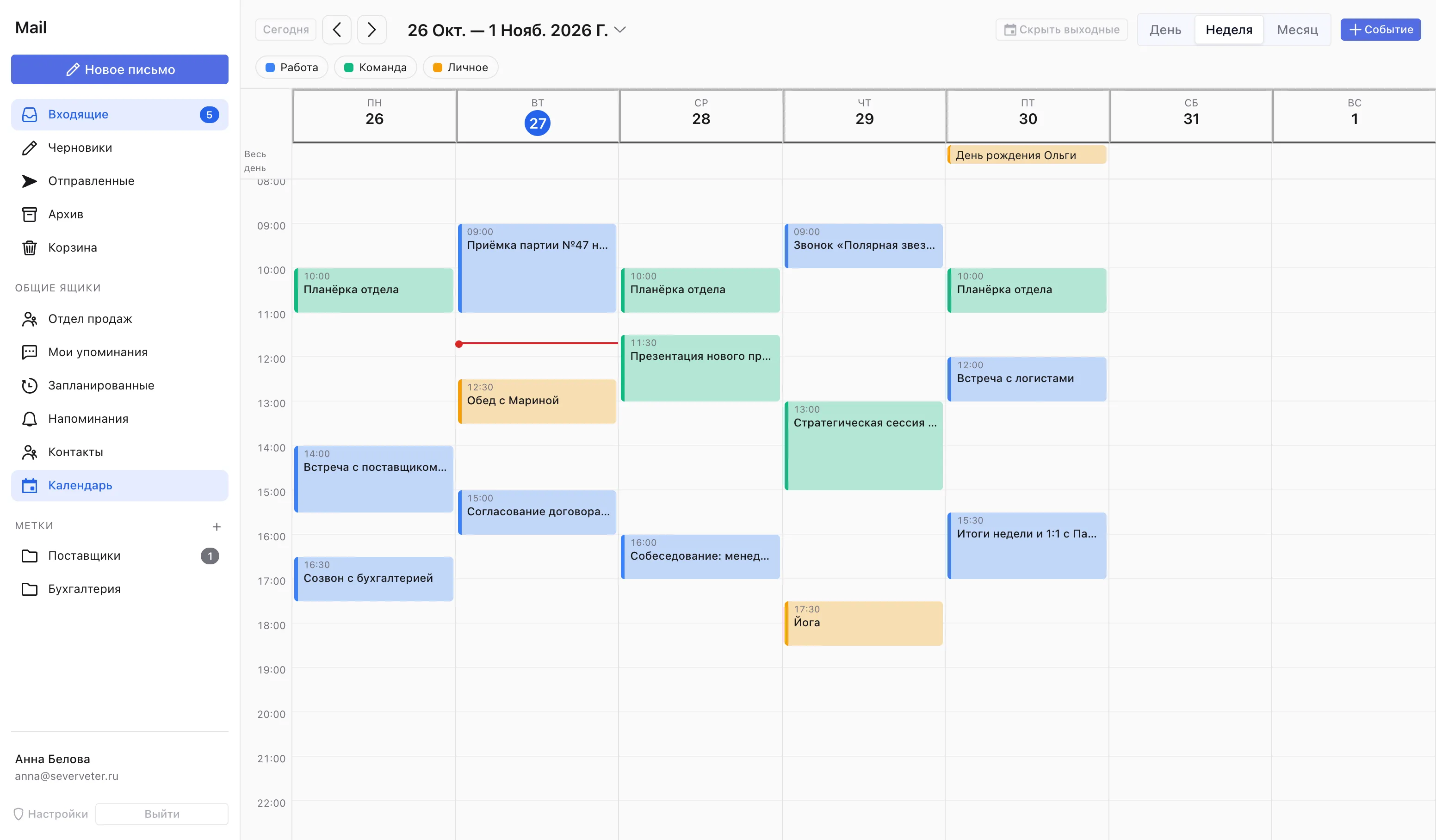The image size is (1436, 840).
Task: Open the Поставщики label folder
Action: 120,556
